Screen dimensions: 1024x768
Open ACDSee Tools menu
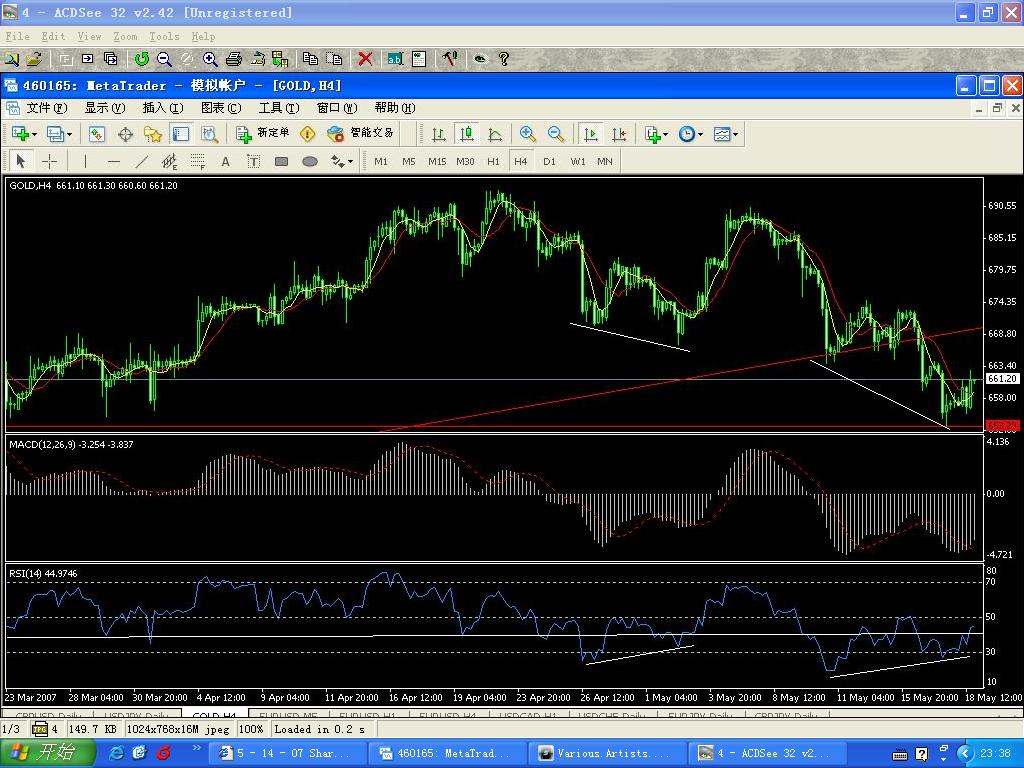click(164, 37)
